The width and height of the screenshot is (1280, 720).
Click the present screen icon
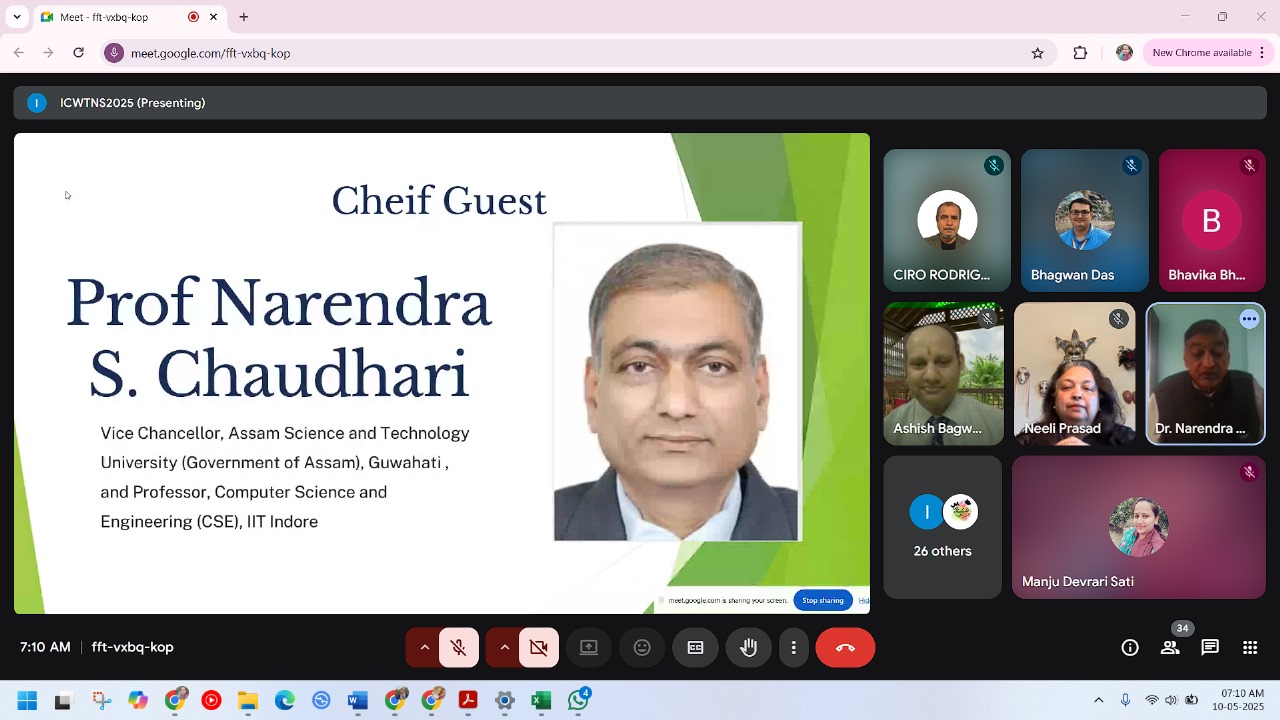click(x=589, y=648)
